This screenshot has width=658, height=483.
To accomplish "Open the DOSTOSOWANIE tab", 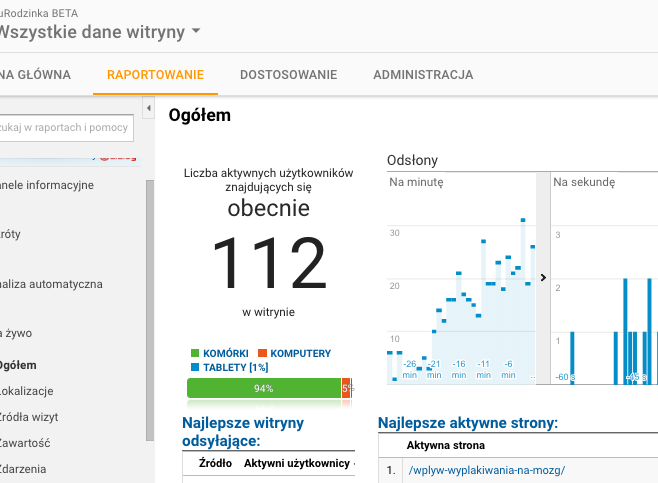I will click(288, 75).
